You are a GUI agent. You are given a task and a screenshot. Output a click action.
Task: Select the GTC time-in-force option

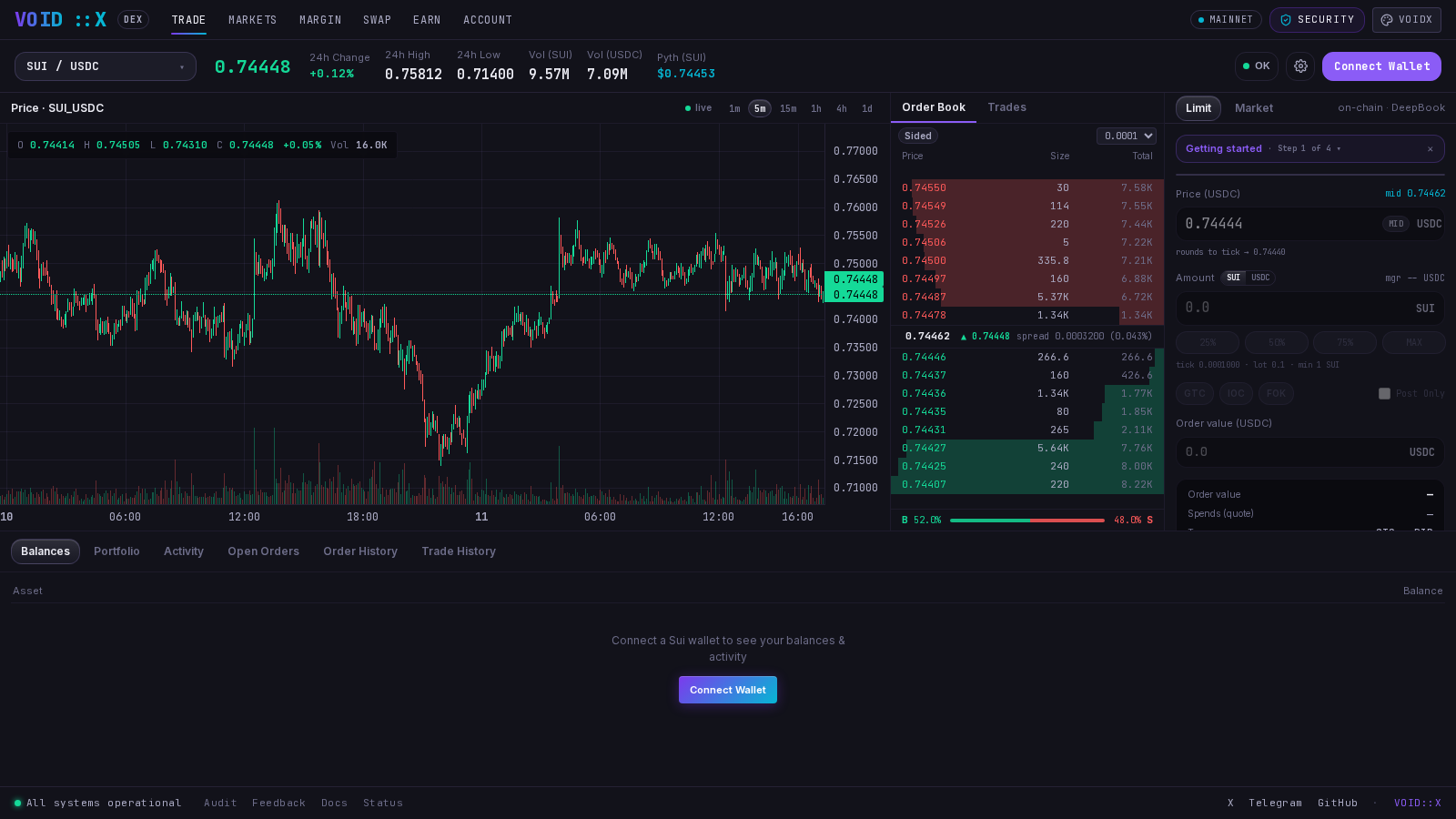click(1195, 393)
